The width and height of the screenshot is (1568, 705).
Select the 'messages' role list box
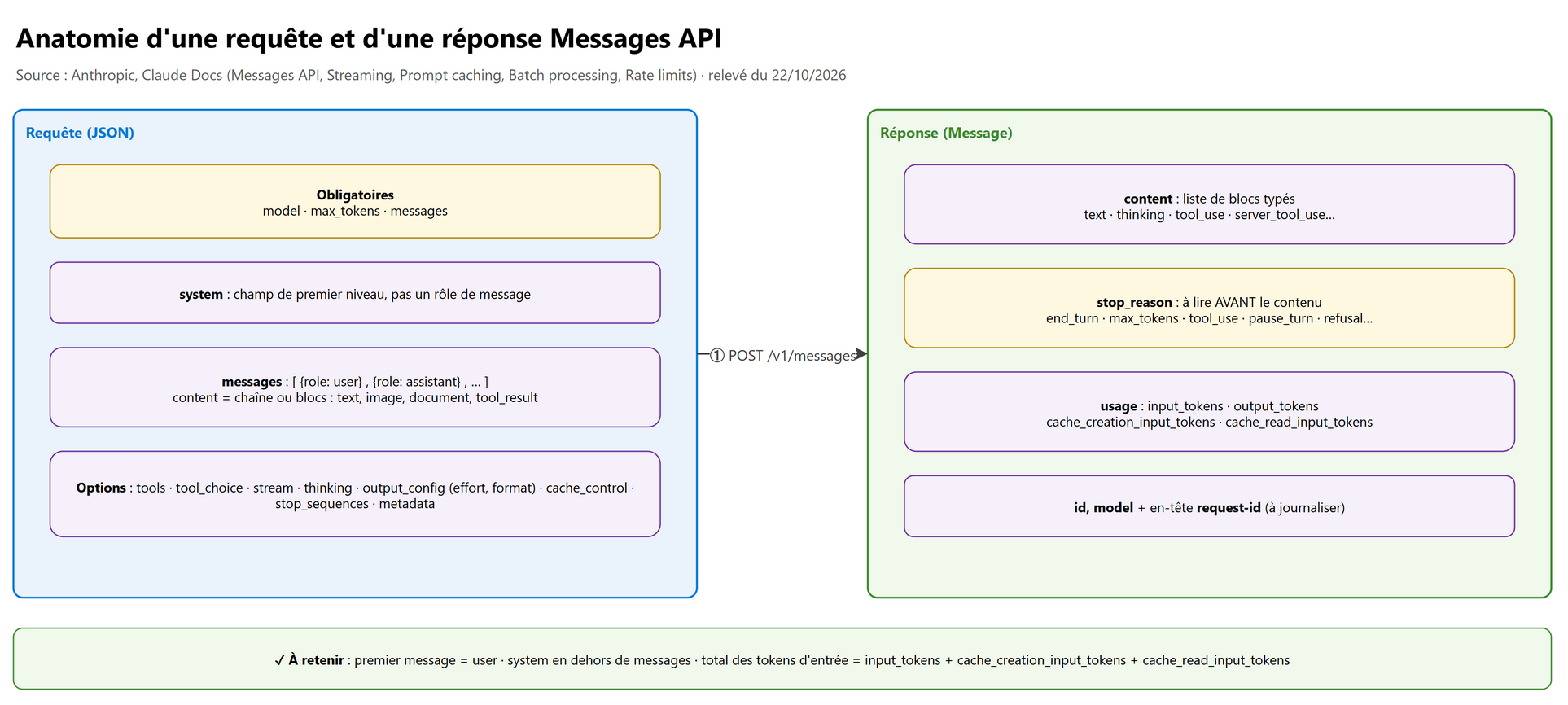tap(355, 388)
